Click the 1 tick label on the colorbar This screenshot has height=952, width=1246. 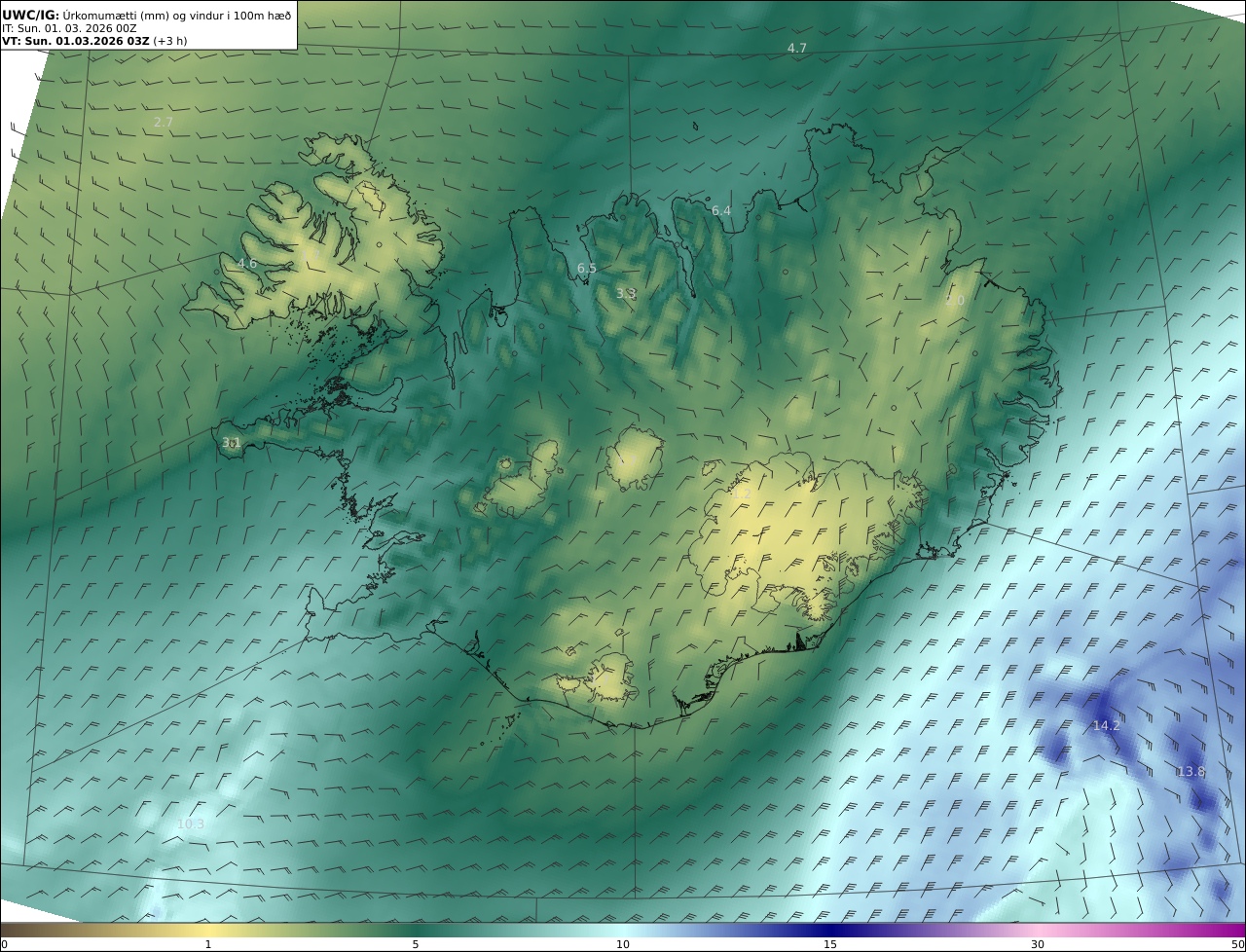coord(208,944)
